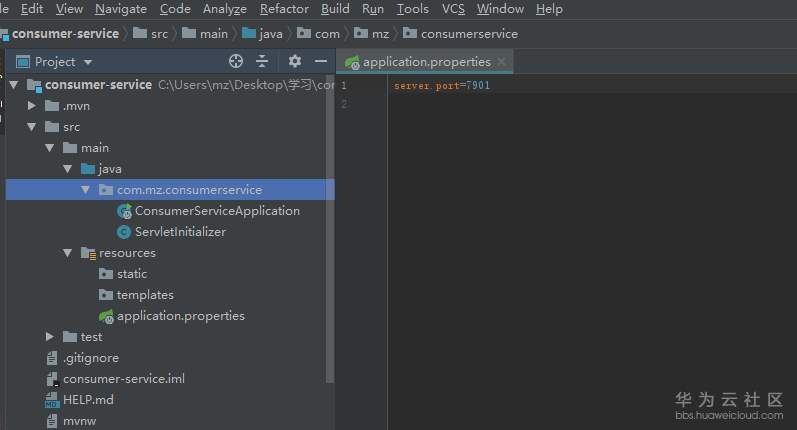Click the test folder icon
This screenshot has width=797, height=430.
70,337
